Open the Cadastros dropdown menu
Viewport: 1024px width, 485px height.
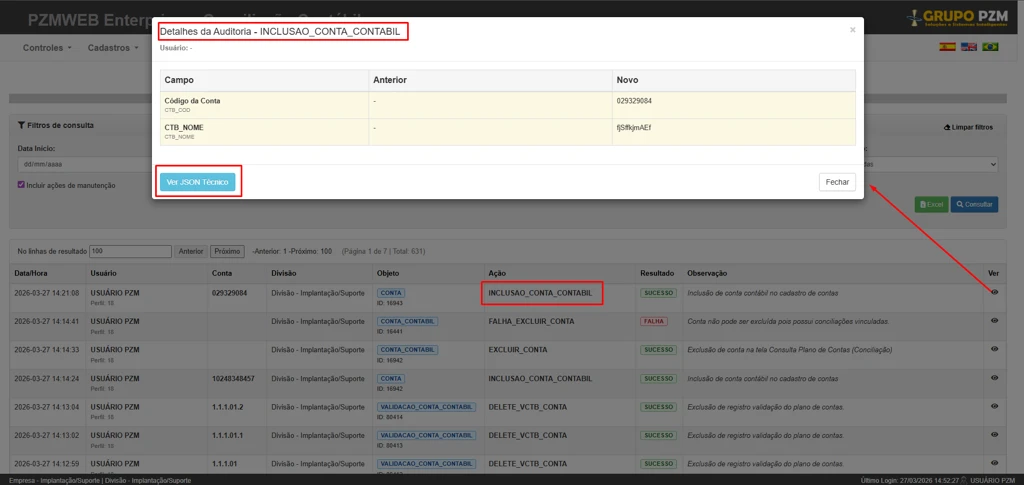click(112, 47)
